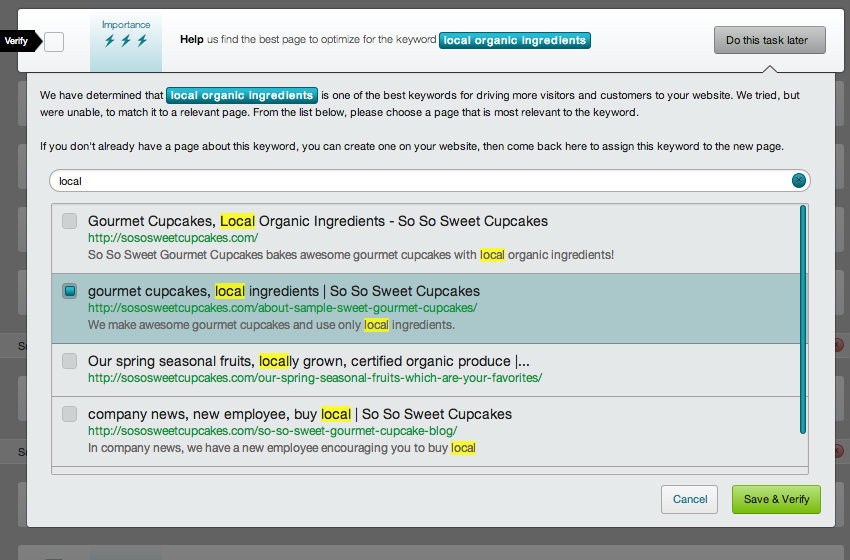Select title 'company news, new employee, buy local'
The image size is (850, 560).
pyautogui.click(x=300, y=414)
